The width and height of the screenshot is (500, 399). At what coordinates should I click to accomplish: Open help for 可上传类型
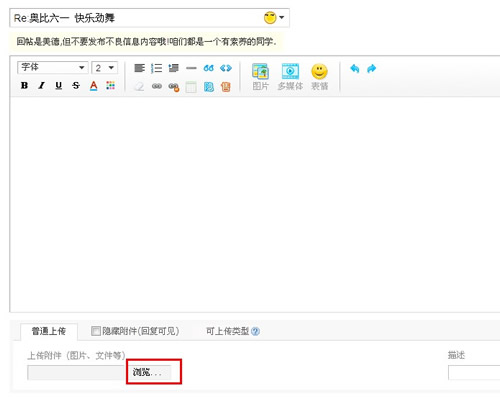255,331
